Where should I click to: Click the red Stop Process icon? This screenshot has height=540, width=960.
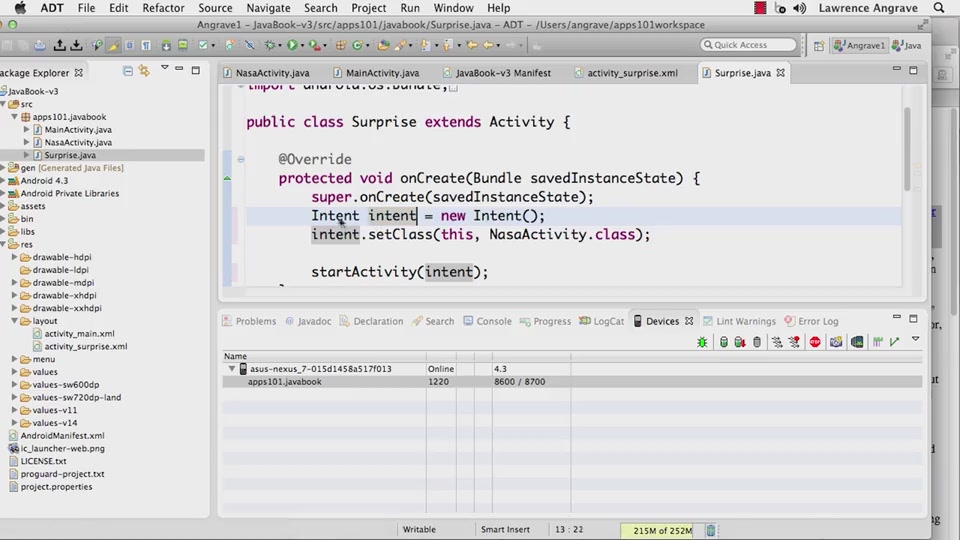click(x=815, y=342)
